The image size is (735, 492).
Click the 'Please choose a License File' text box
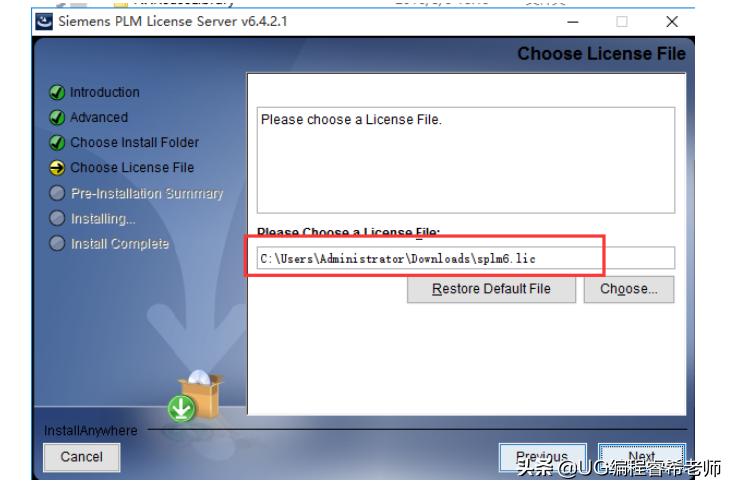pyautogui.click(x=465, y=160)
